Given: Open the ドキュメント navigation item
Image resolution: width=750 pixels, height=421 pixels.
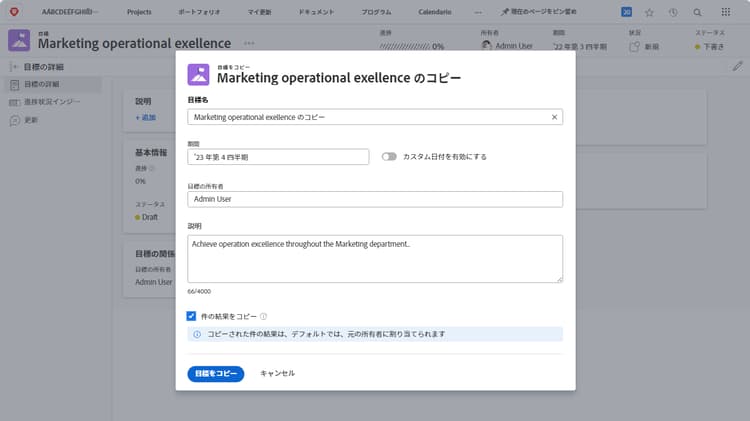Looking at the screenshot, I should [316, 12].
